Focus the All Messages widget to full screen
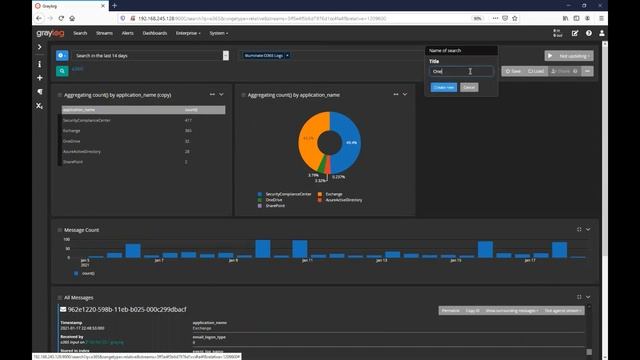 click(579, 297)
